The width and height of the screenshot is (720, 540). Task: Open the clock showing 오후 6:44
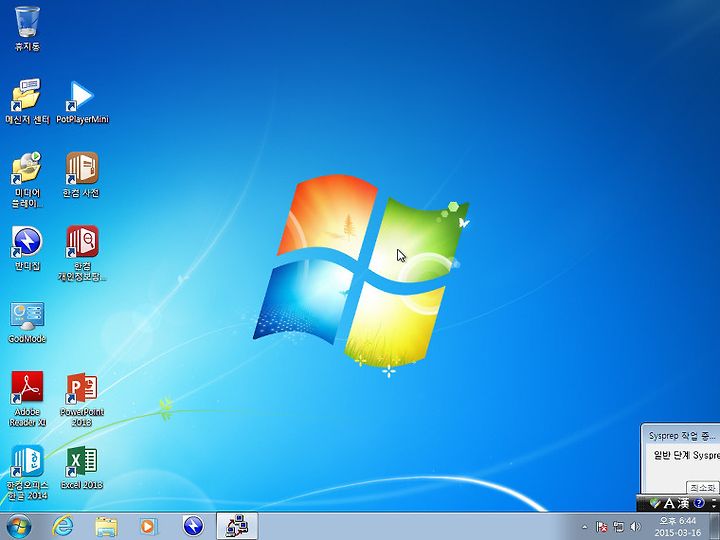click(x=678, y=527)
